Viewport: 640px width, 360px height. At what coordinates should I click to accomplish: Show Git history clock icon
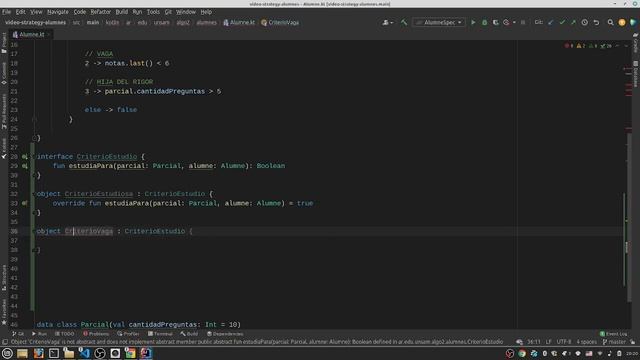585,22
